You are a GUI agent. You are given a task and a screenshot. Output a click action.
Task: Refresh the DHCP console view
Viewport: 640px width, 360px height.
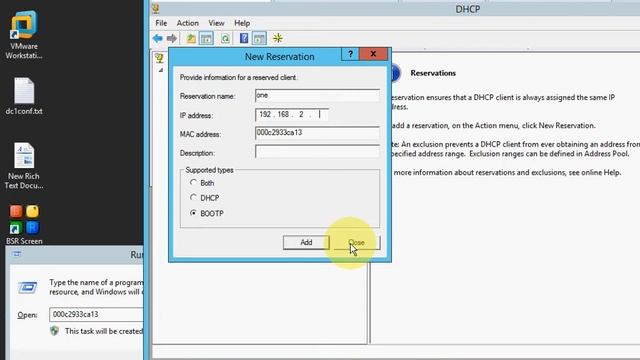[225, 38]
